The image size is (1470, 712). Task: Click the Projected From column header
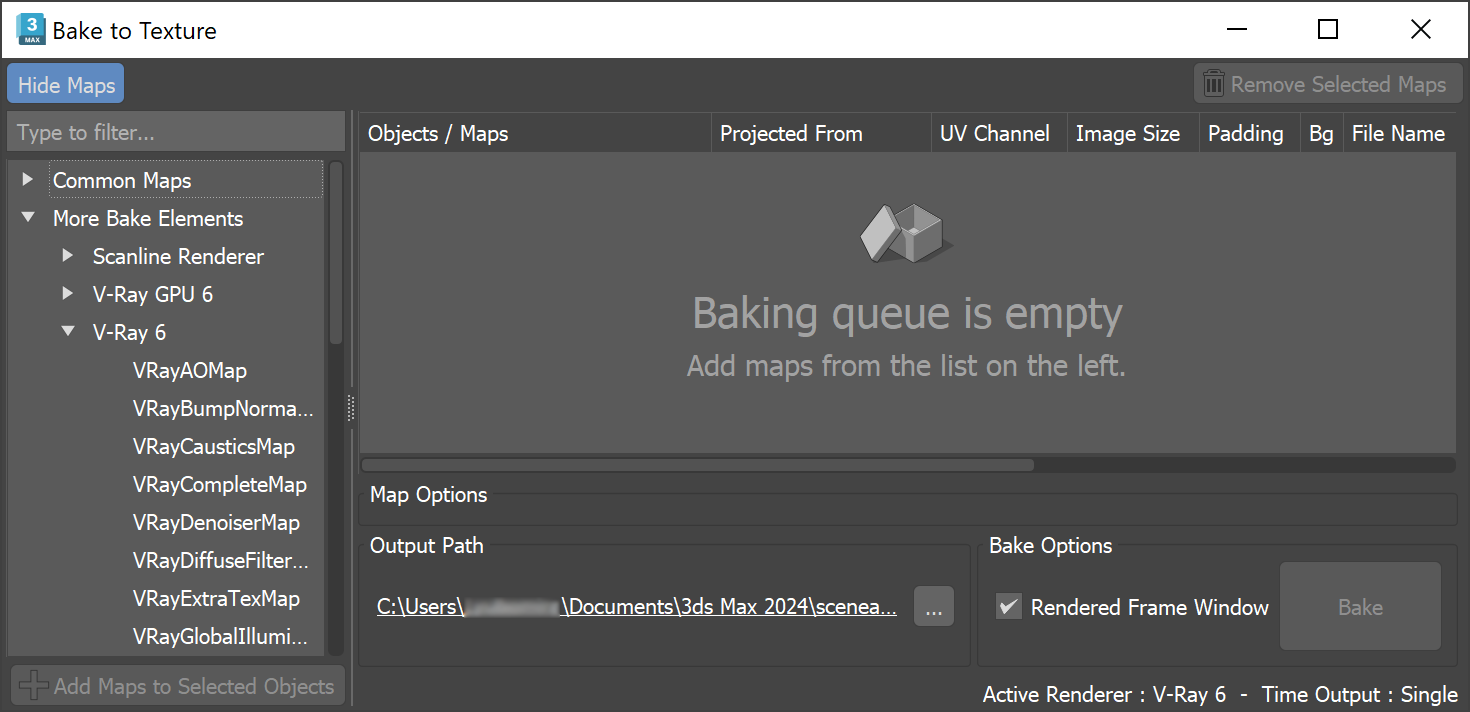coord(790,134)
